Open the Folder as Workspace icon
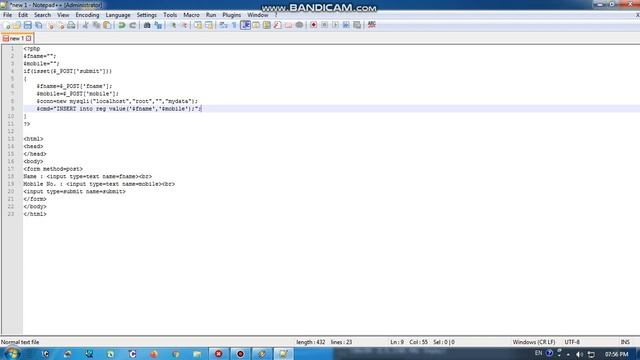Image resolution: width=640 pixels, height=360 pixels. (x=289, y=25)
